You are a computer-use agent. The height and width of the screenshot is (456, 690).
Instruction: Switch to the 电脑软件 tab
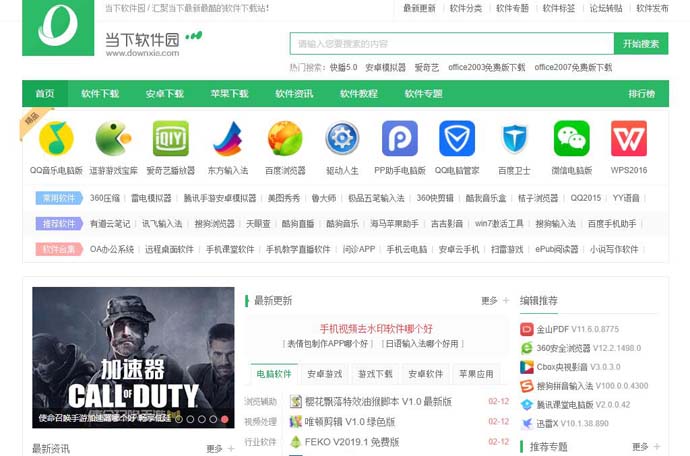point(274,374)
